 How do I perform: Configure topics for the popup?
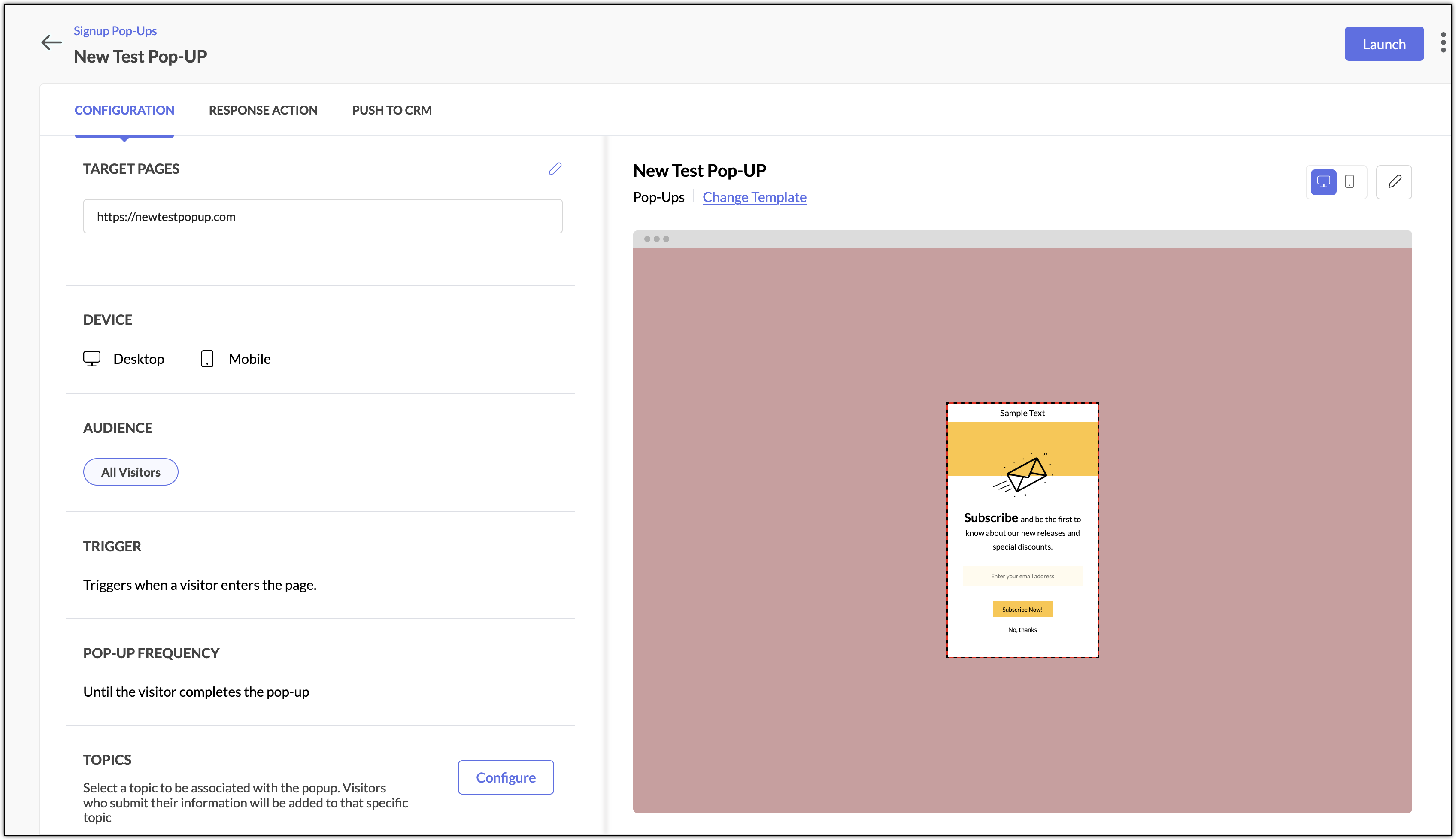[x=505, y=777]
